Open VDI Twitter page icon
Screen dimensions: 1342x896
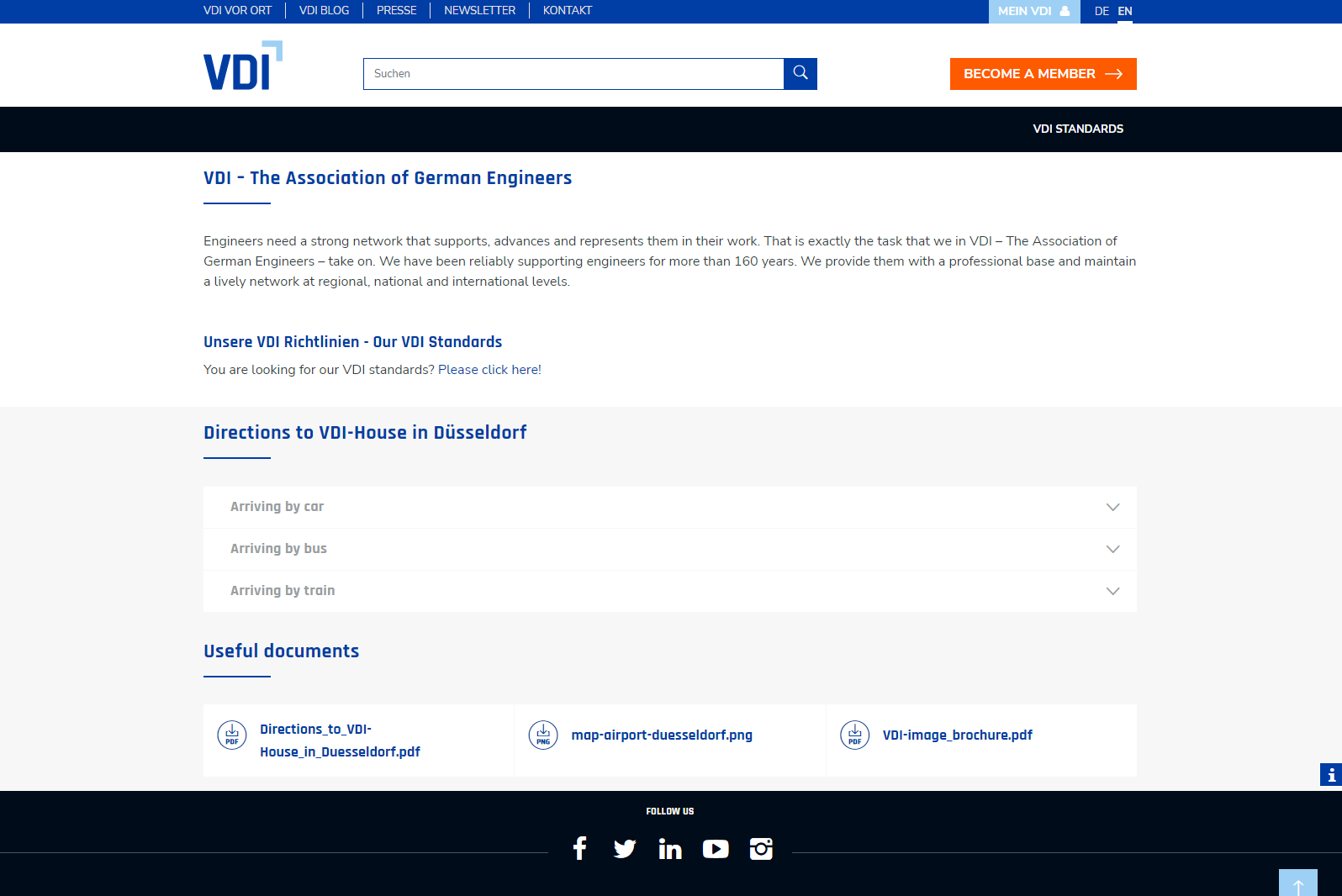625,849
